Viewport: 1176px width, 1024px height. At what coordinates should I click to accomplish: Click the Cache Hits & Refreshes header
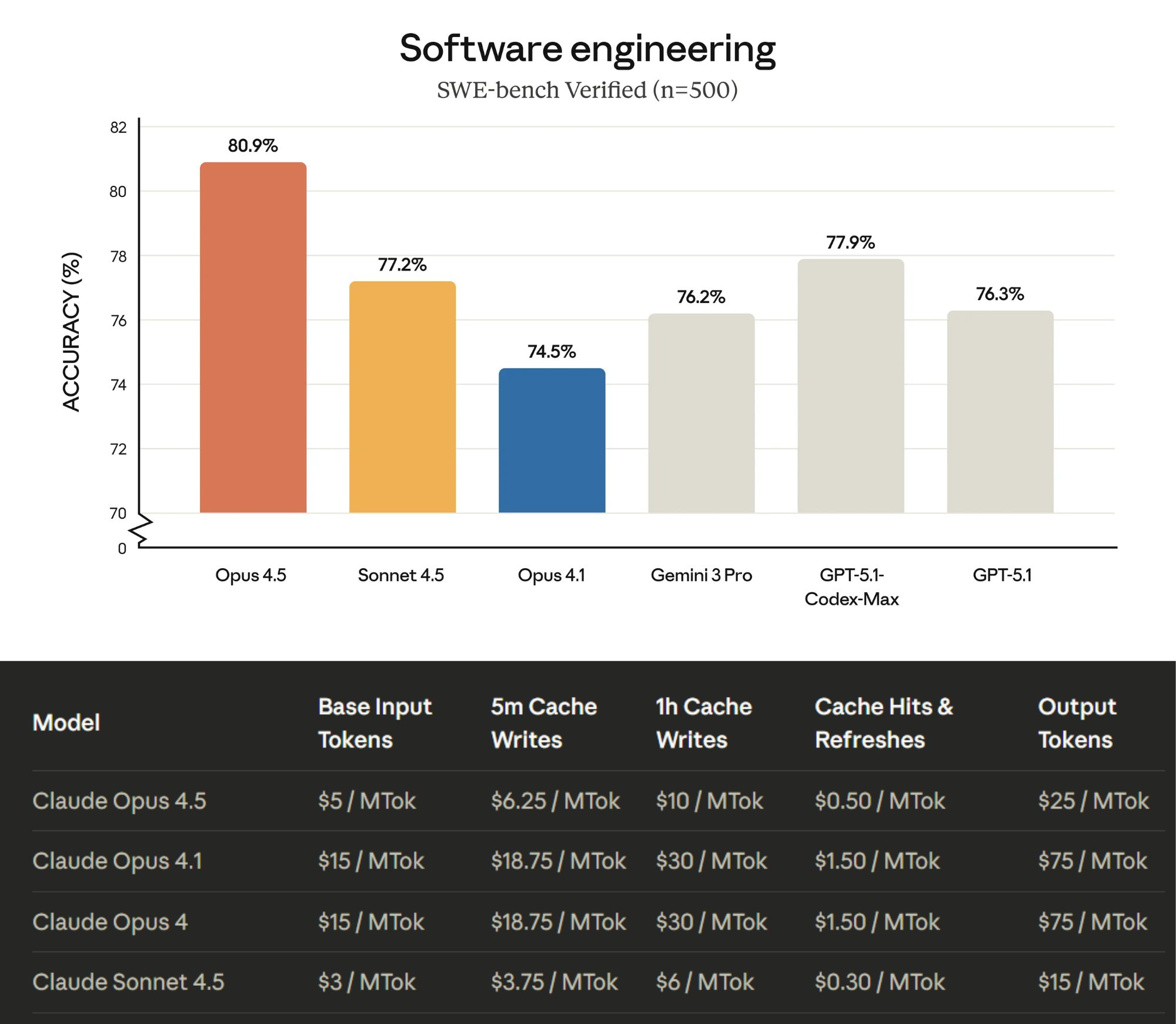click(x=883, y=722)
